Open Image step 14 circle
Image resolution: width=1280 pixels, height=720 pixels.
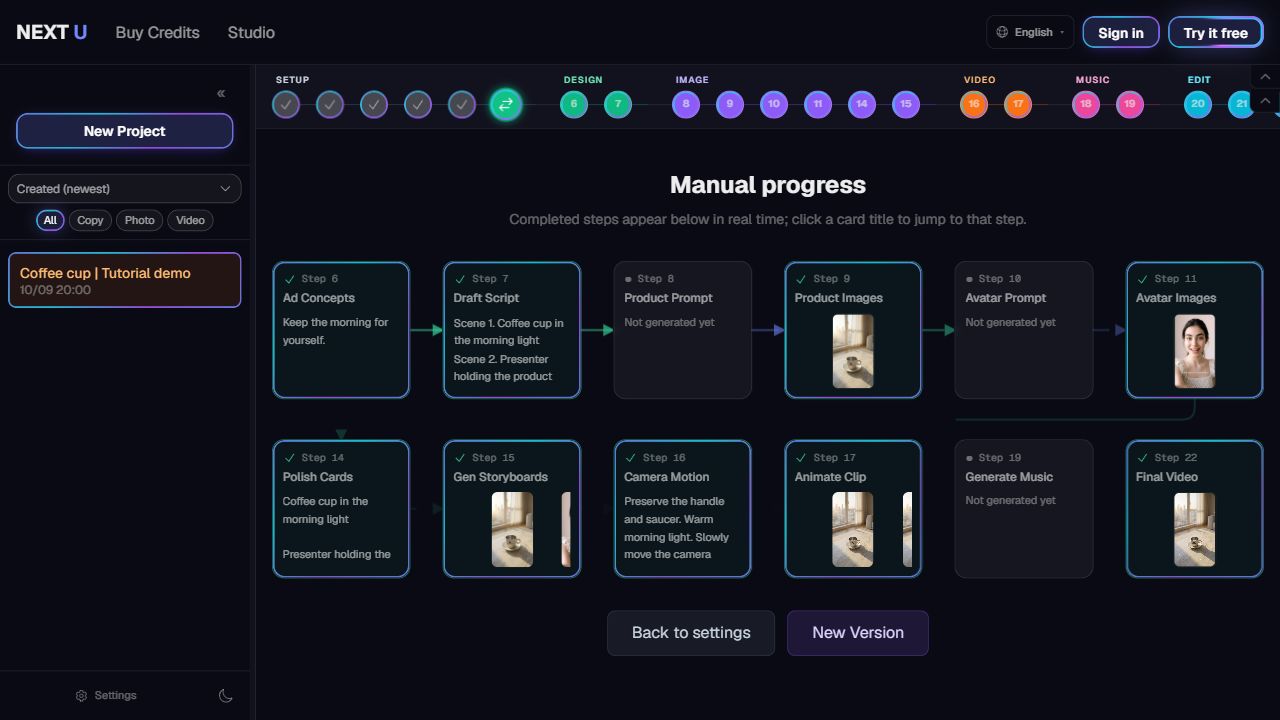point(862,104)
